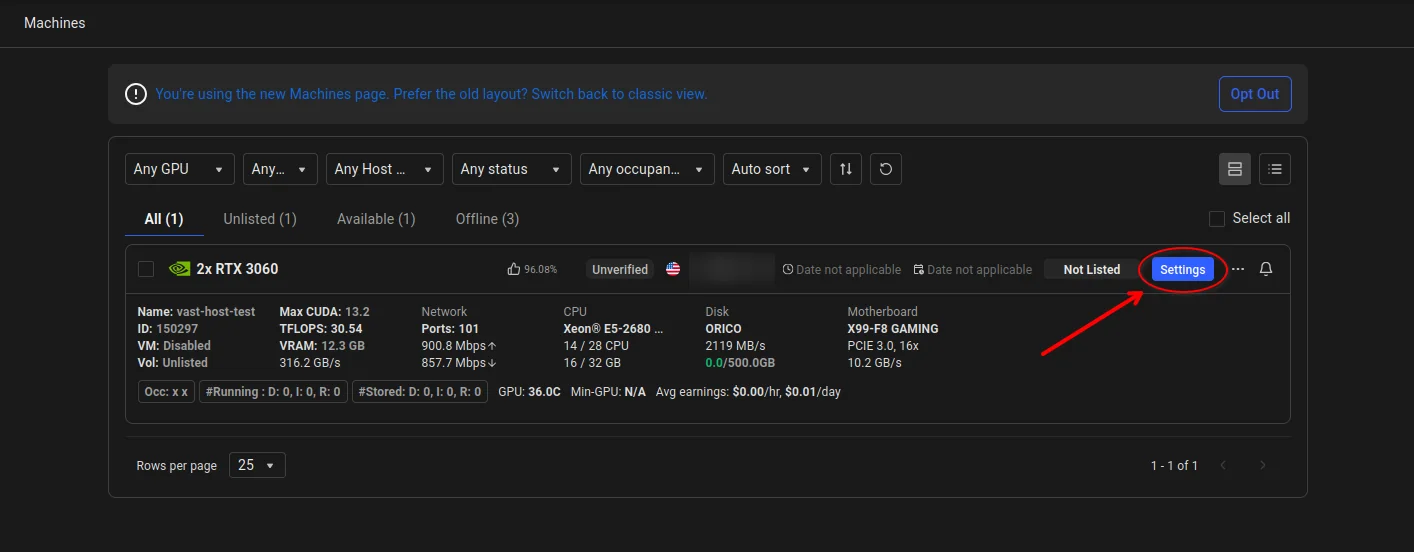Switch to list layout view icon

point(1275,169)
